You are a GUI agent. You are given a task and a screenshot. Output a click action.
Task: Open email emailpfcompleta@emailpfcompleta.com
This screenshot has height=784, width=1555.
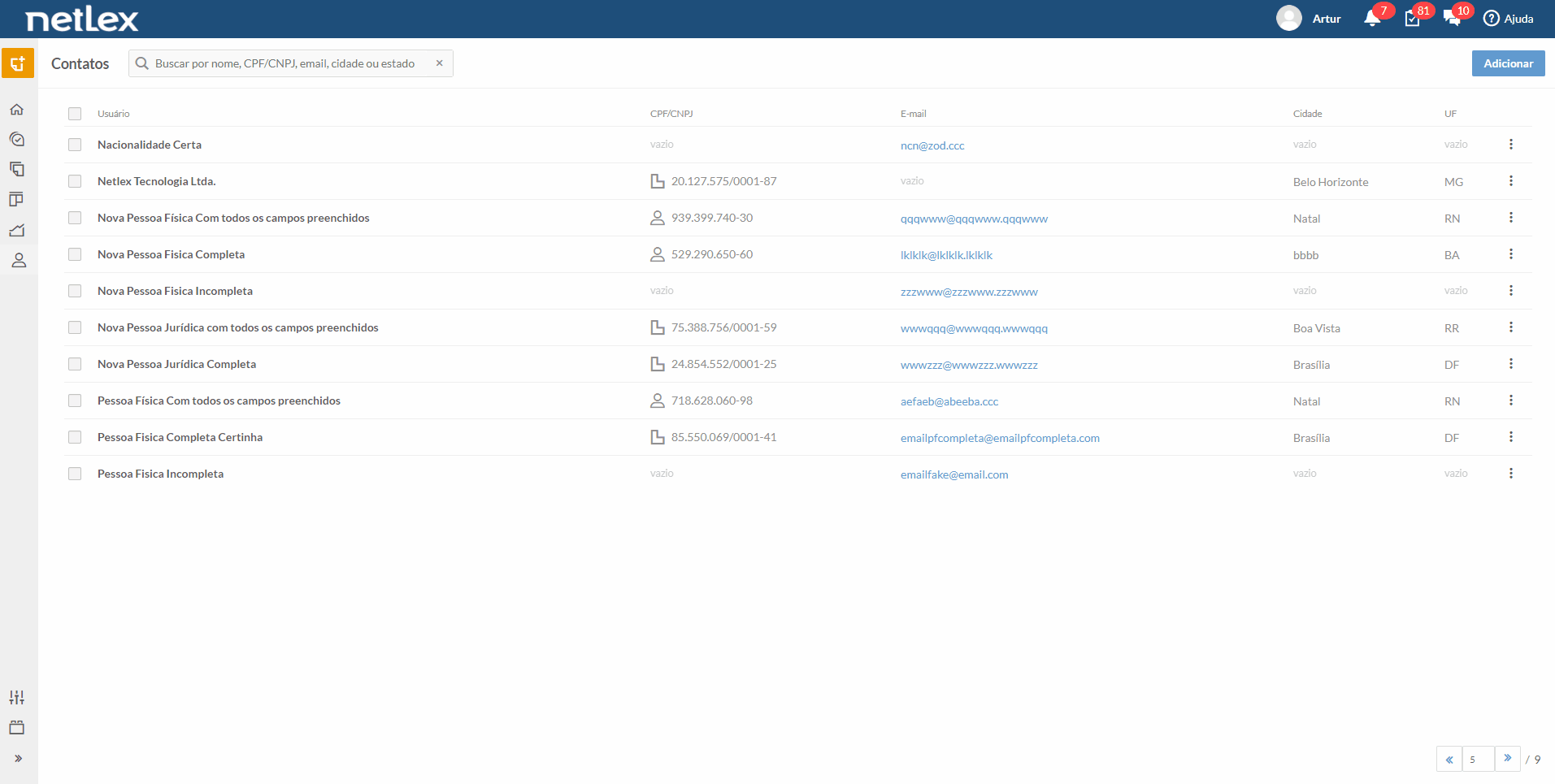pos(1000,438)
